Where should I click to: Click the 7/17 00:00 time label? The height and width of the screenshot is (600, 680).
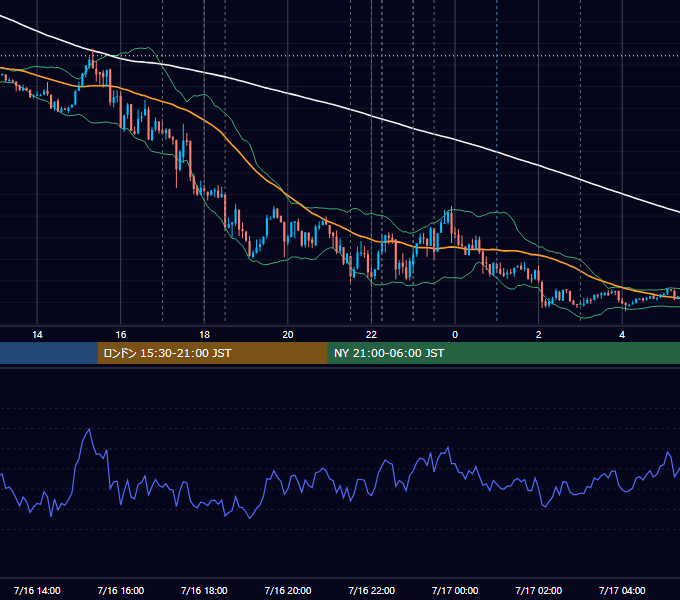pyautogui.click(x=455, y=590)
